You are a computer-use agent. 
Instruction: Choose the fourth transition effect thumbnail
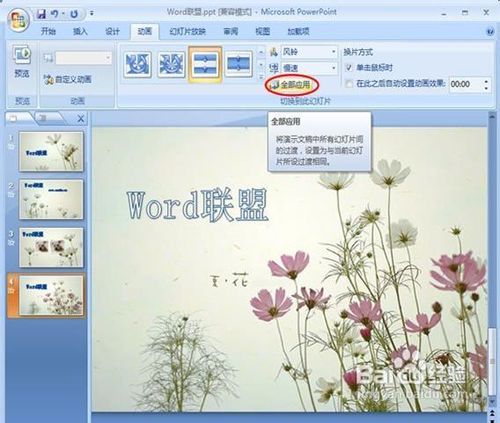click(x=239, y=64)
